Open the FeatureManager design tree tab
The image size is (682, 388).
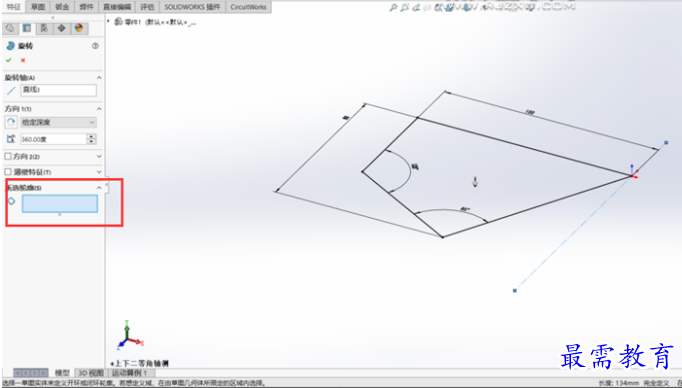click(10, 28)
